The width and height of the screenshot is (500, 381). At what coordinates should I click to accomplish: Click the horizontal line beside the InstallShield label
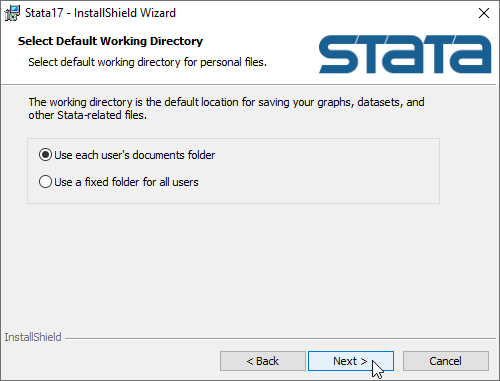pyautogui.click(x=280, y=339)
